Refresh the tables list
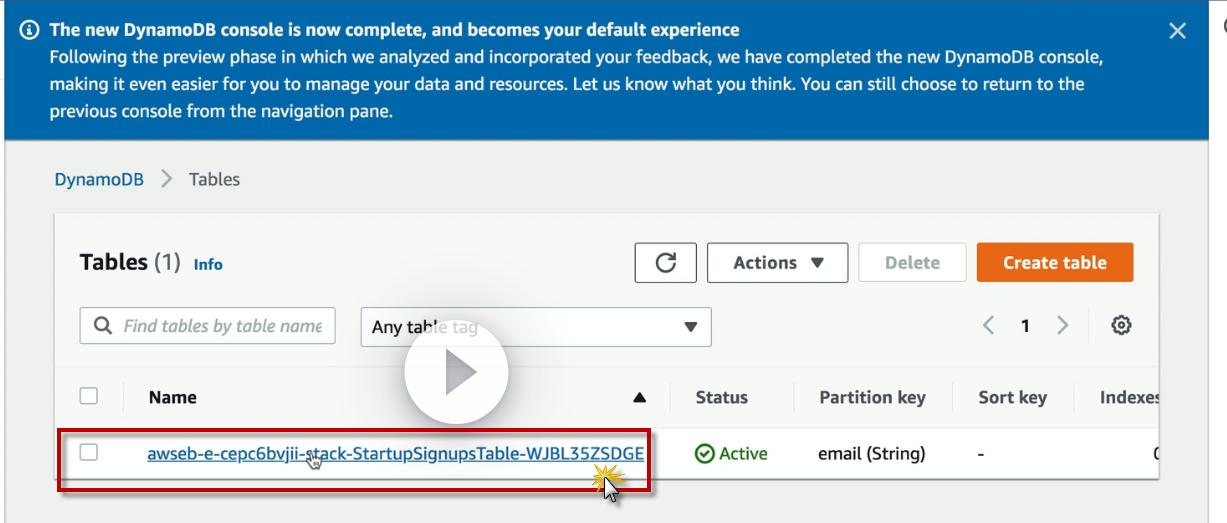 (665, 263)
